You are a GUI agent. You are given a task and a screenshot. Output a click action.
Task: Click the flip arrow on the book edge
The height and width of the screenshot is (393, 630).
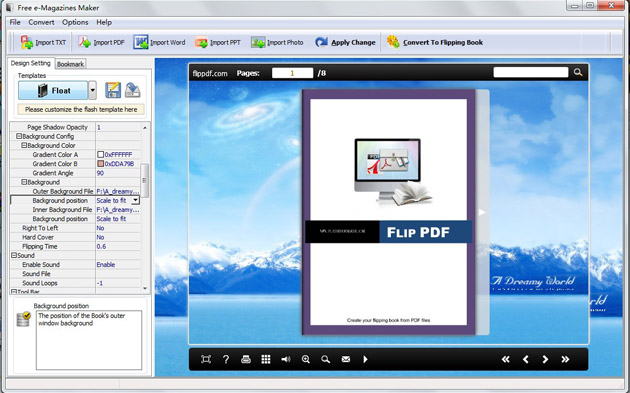click(482, 212)
